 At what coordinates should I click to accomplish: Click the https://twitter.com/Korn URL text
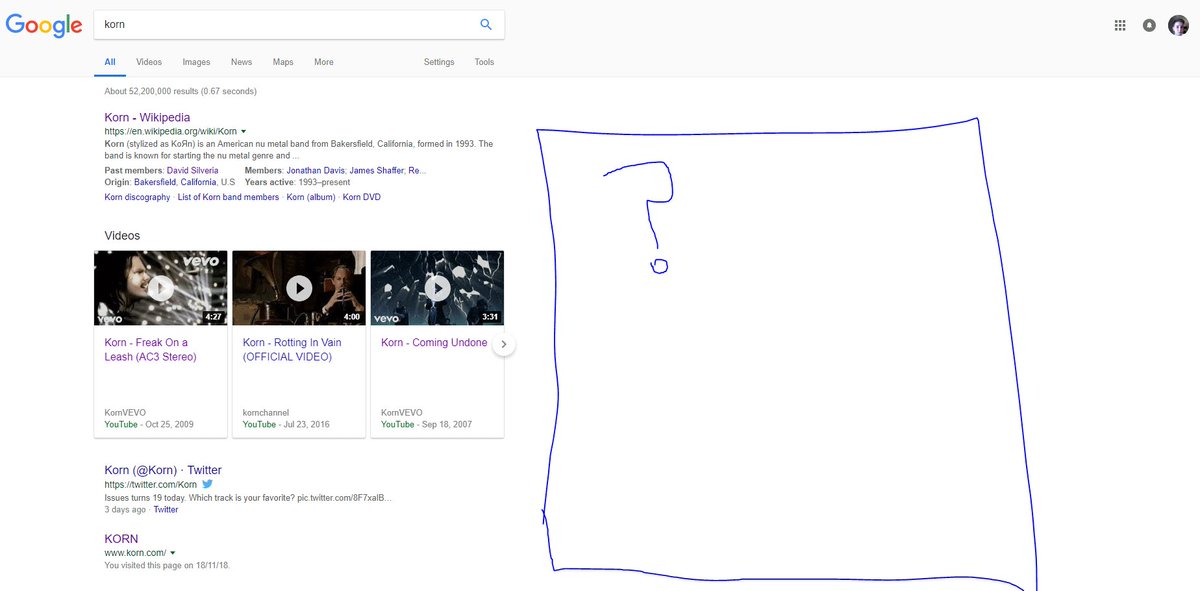(150, 484)
